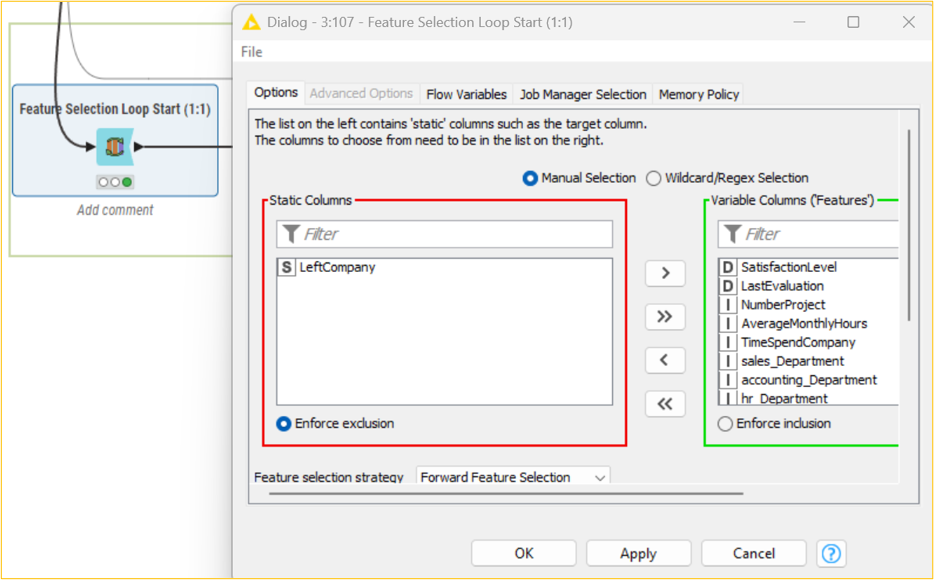
Task: Maximize the dialog window
Action: (854, 23)
